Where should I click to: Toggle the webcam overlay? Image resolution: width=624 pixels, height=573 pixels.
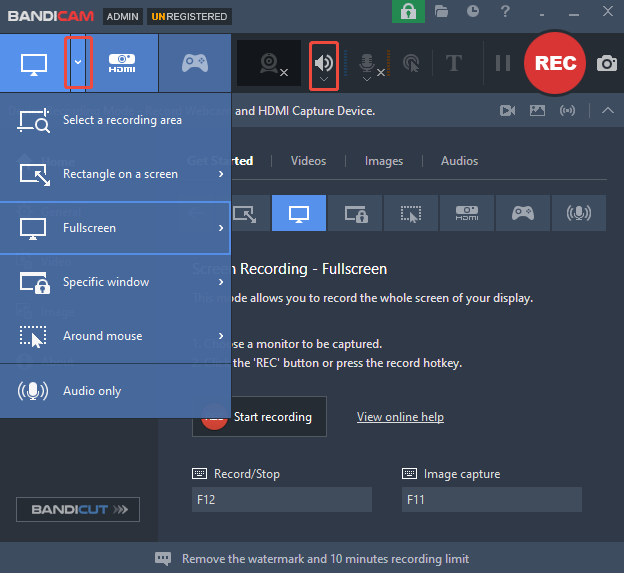coord(269,63)
